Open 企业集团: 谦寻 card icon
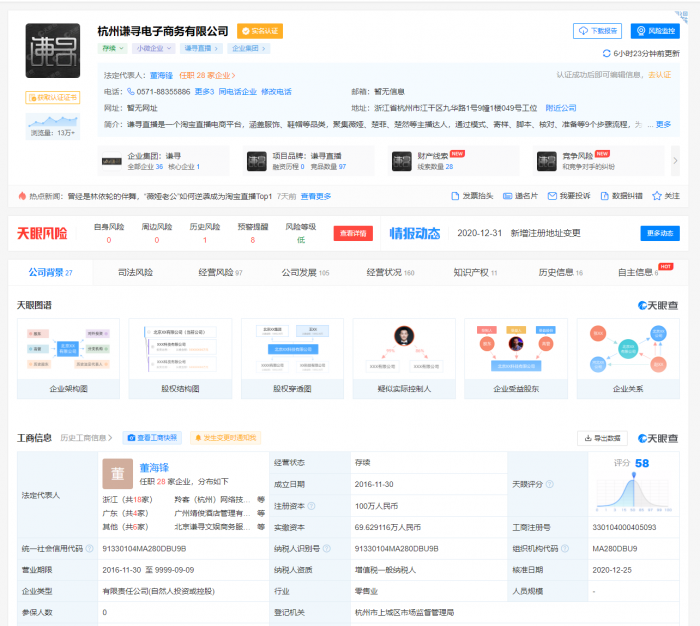The image size is (700, 626). (112, 161)
